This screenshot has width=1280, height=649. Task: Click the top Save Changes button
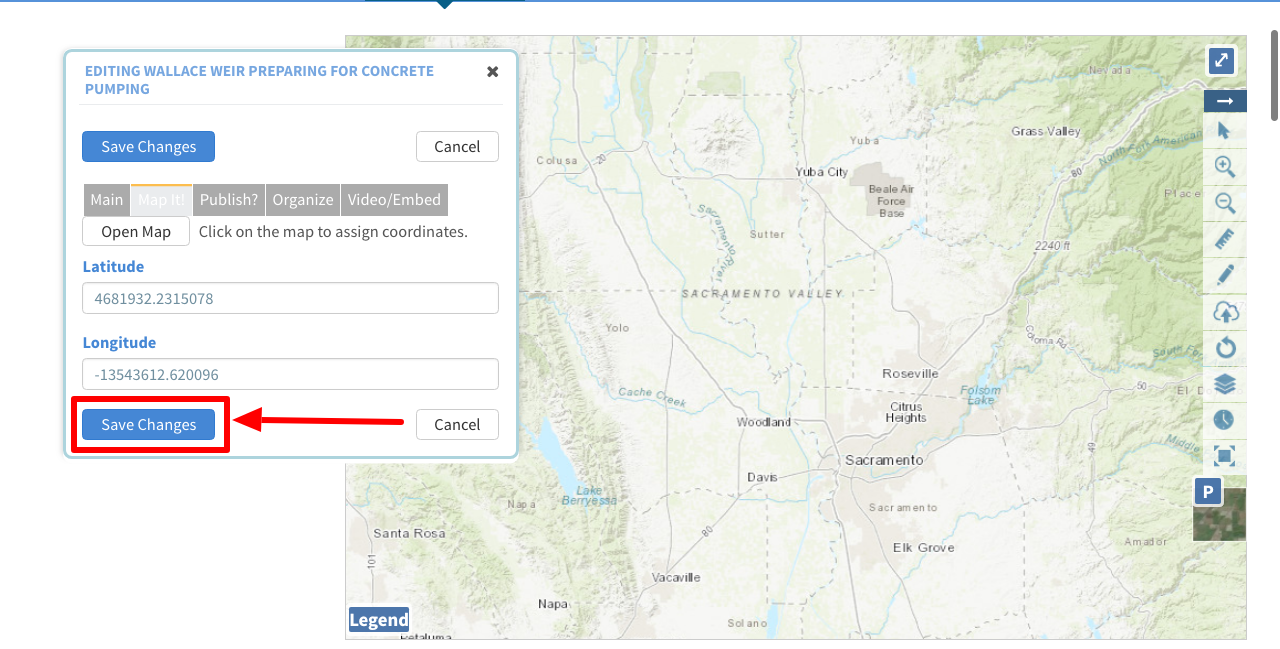148,147
